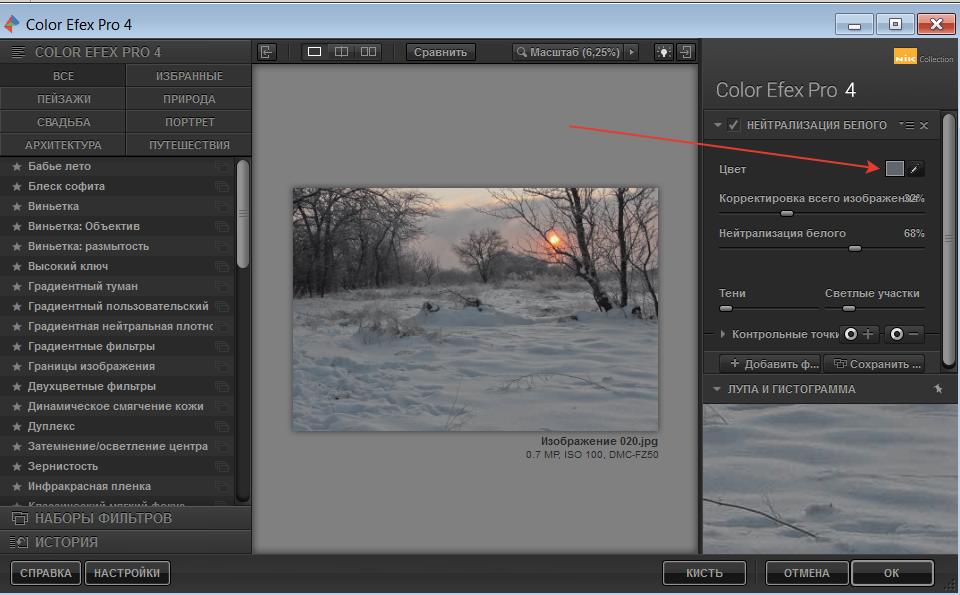Hide the right adjustments panel icon
960x595 pixels.
(686, 53)
